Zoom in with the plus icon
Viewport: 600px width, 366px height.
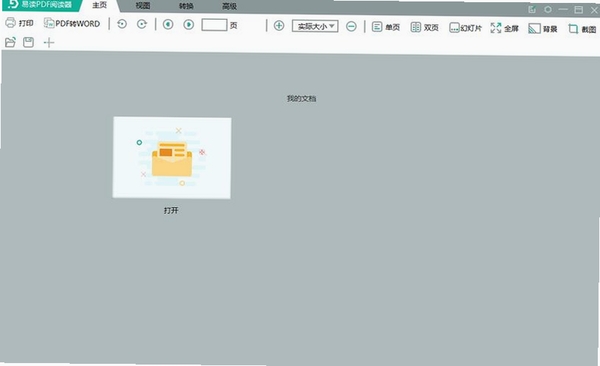pos(279,26)
